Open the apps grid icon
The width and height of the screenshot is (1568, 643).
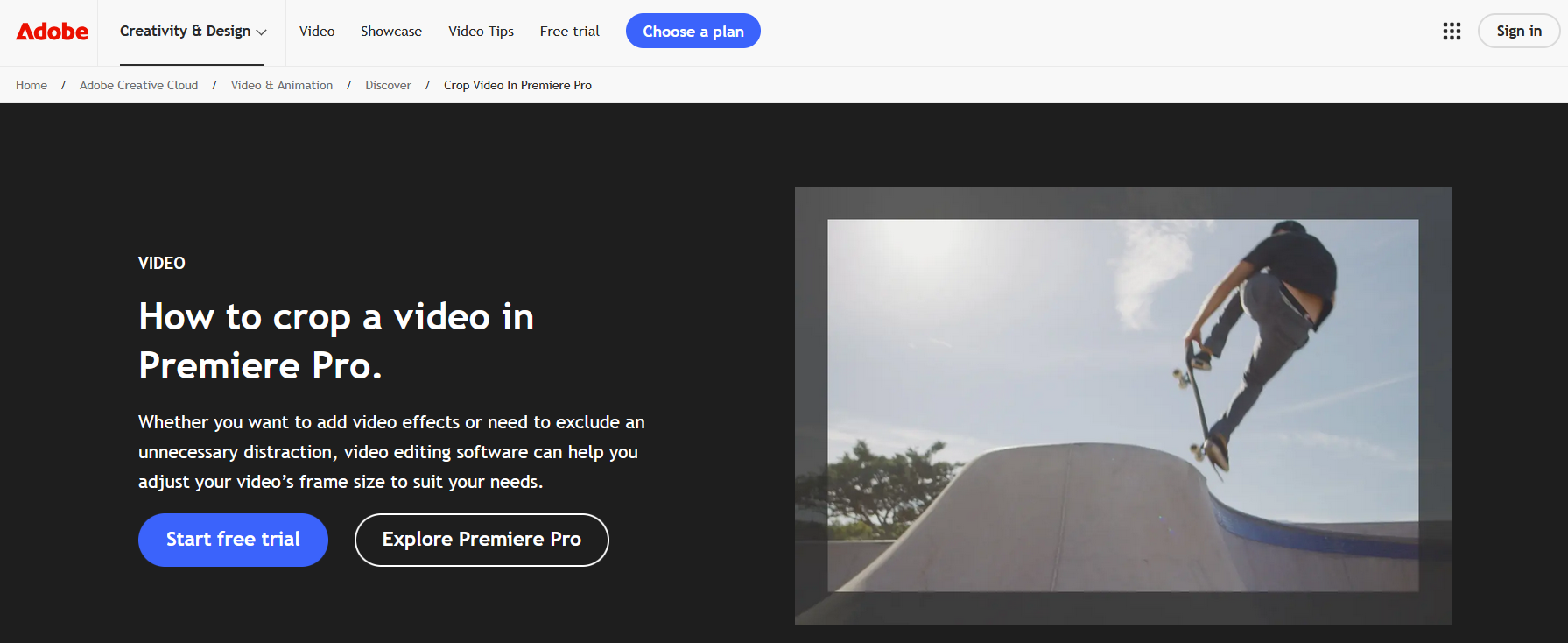(1452, 32)
